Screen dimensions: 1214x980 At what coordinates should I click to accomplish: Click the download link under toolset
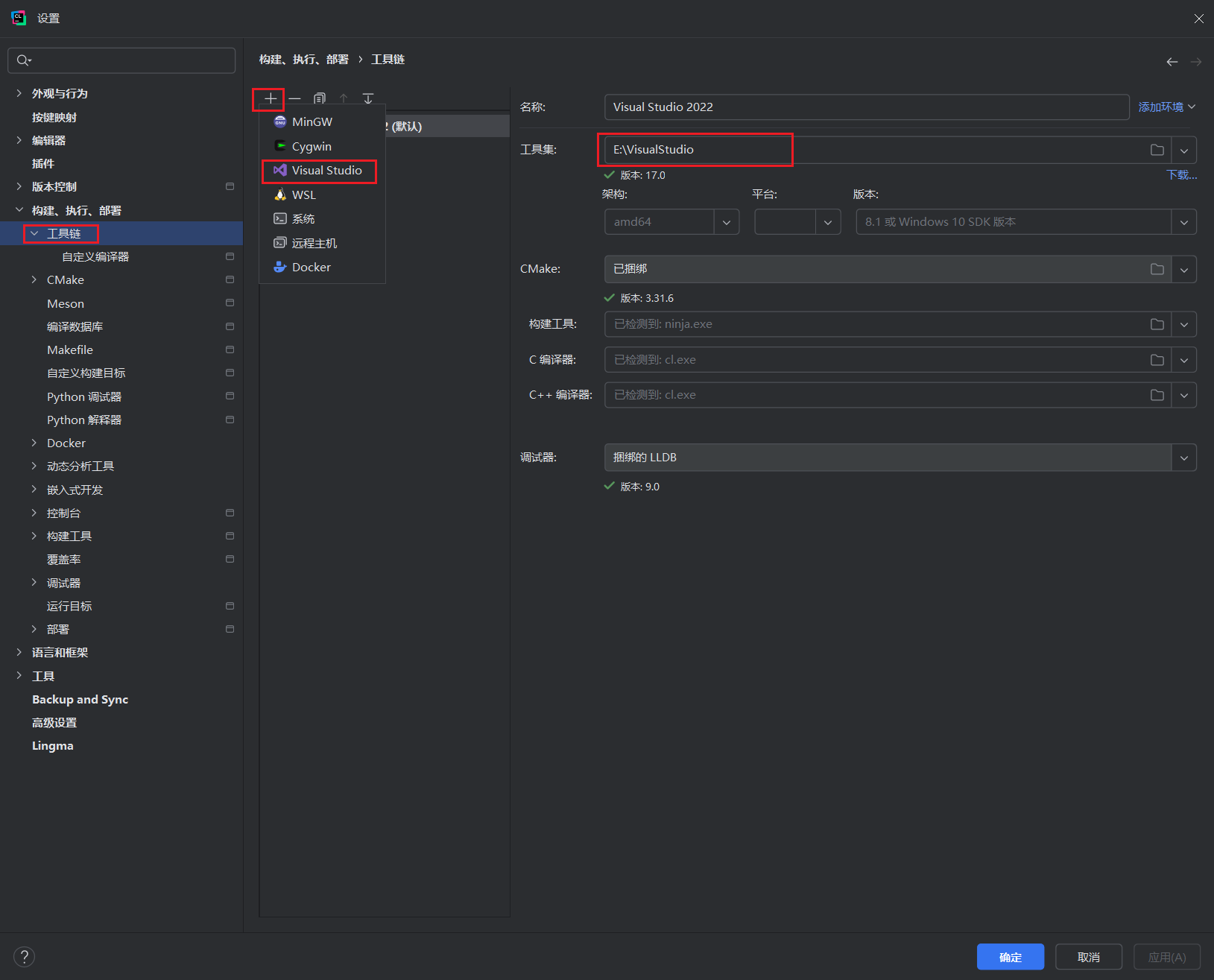[x=1181, y=175]
